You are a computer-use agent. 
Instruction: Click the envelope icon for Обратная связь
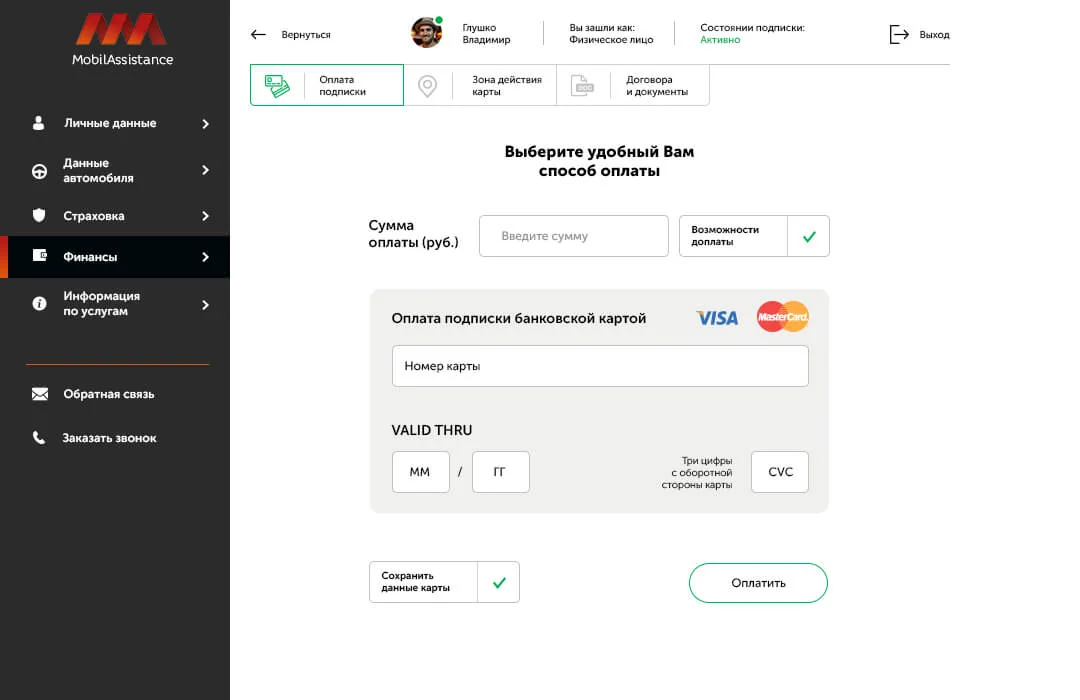(x=40, y=394)
